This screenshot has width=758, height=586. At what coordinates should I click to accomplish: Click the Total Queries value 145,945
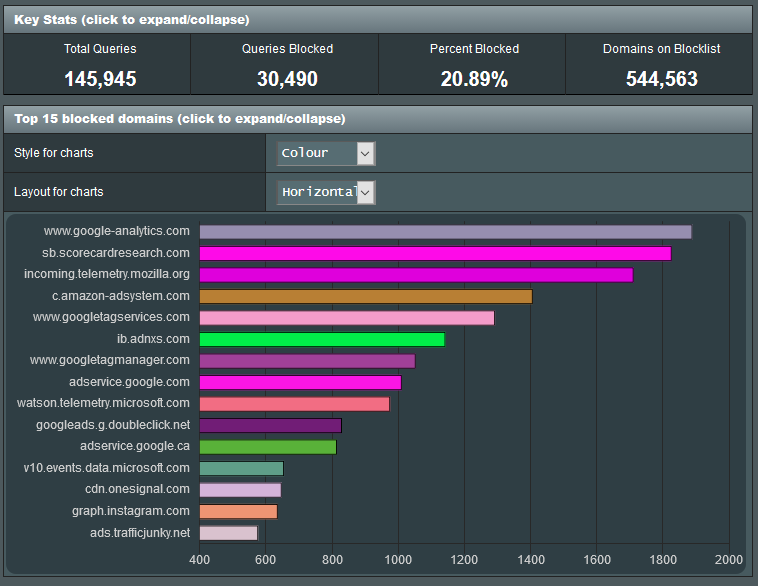(100, 79)
